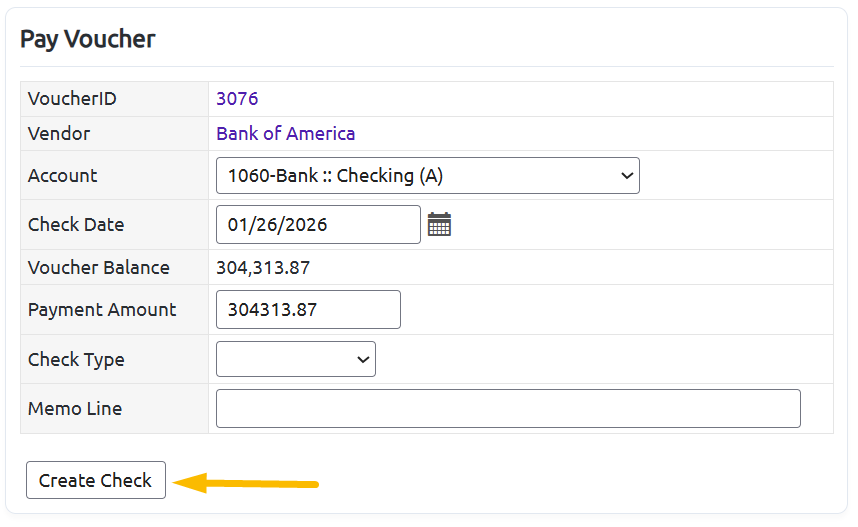Open voucher link 3076
858x527 pixels.
pyautogui.click(x=237, y=99)
